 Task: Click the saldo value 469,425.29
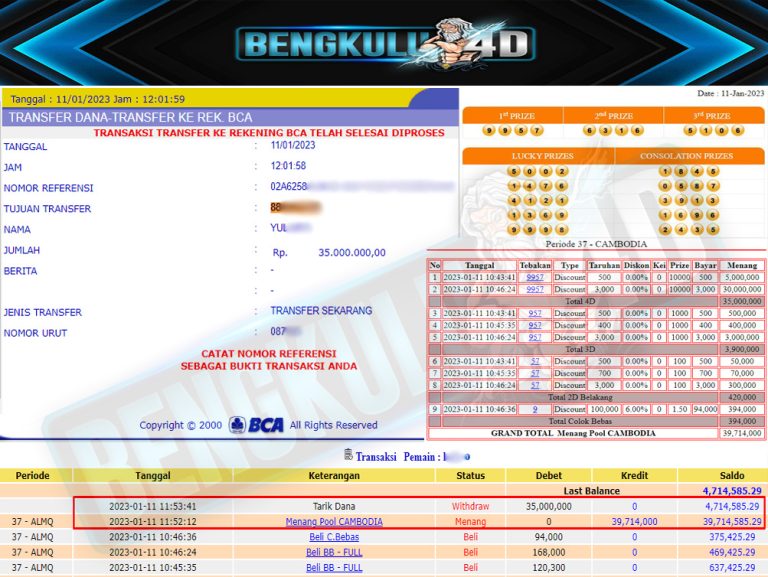pyautogui.click(x=732, y=552)
